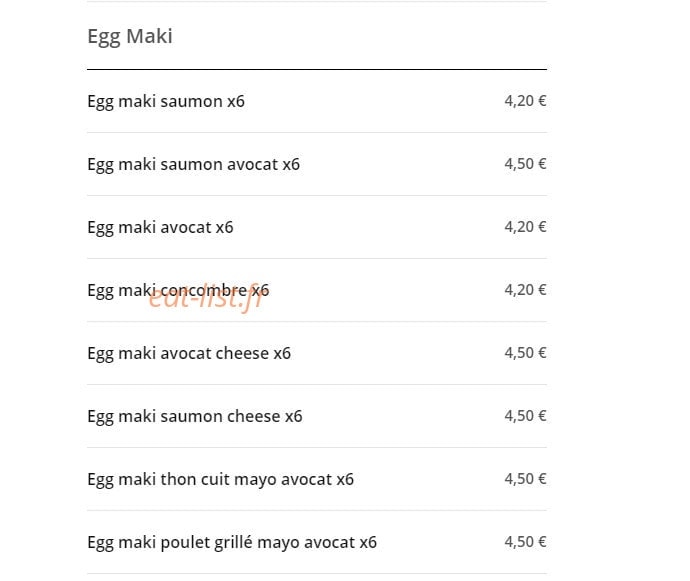Click 4,20 € price of saumon x6
690x581 pixels.
click(x=525, y=101)
